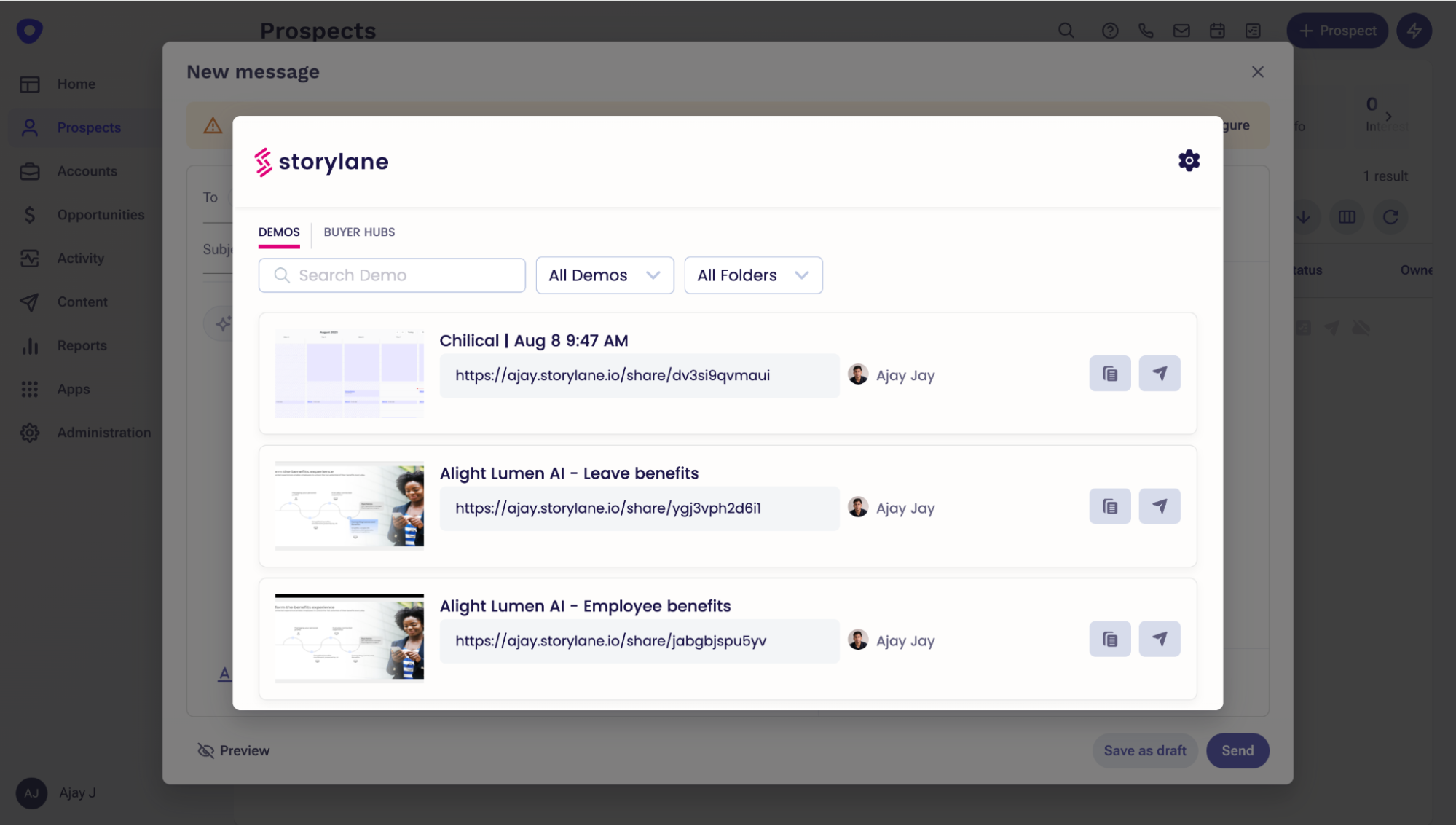Copy Alight Lumen AI Leave benefits link
1456x826 pixels.
(1109, 506)
